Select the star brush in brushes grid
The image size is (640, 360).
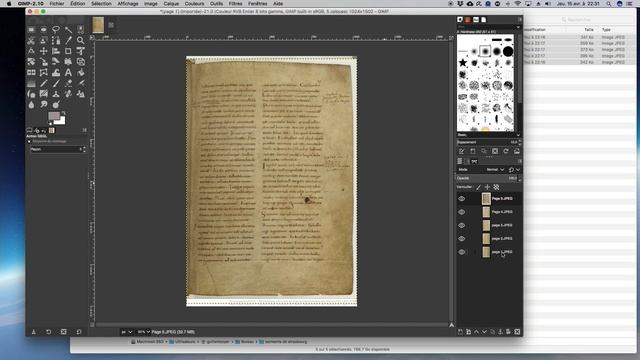click(x=462, y=62)
